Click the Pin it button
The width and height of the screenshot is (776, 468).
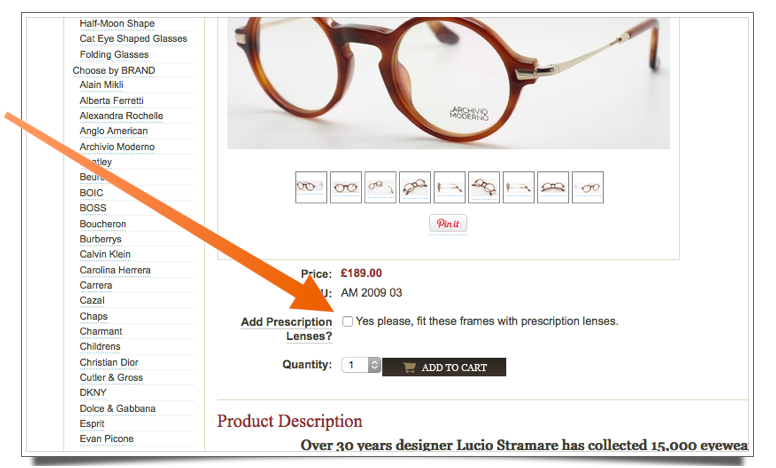point(448,223)
